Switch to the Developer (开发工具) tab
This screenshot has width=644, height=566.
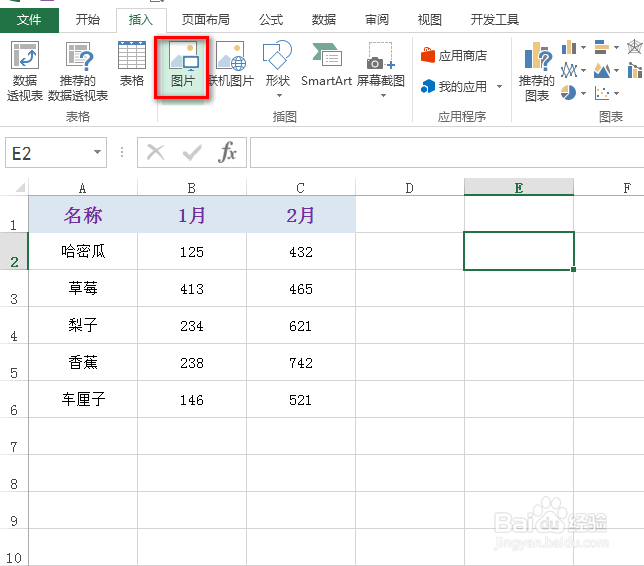click(494, 19)
